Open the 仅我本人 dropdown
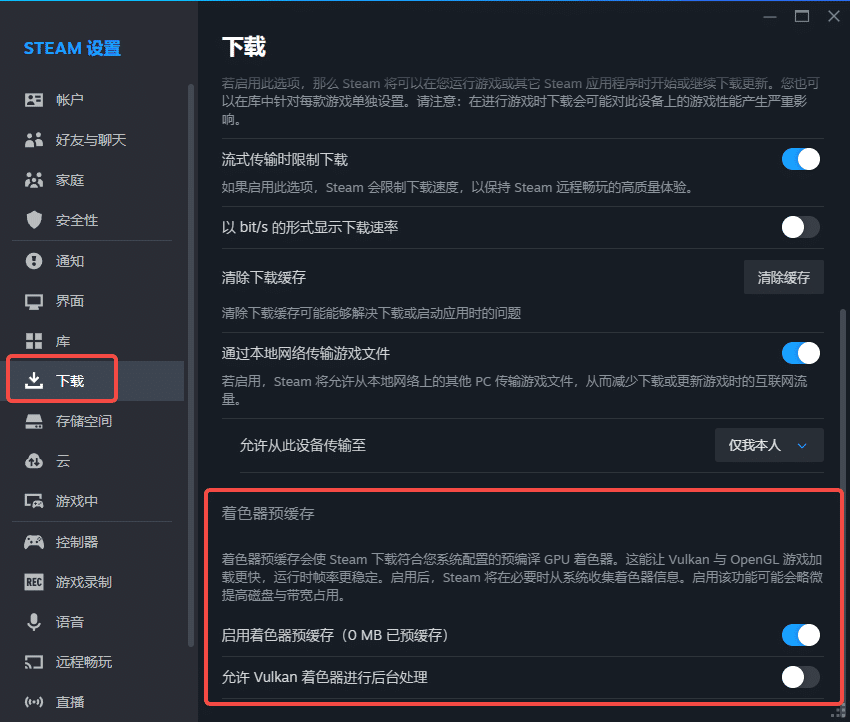 [x=769, y=445]
